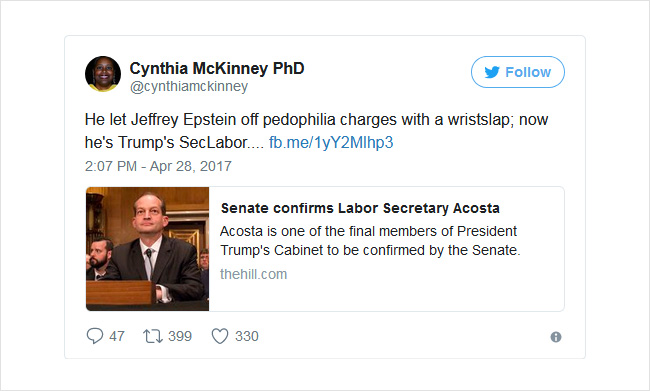Click the article description about Trump's Cabinet
Image resolution: width=650 pixels, height=391 pixels.
tap(370, 241)
